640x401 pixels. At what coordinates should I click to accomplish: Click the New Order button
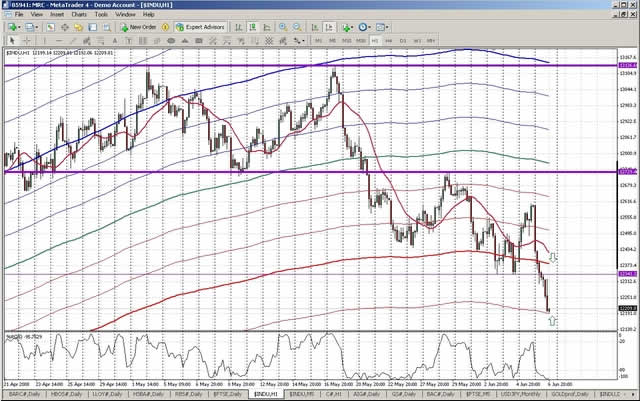coord(139,27)
